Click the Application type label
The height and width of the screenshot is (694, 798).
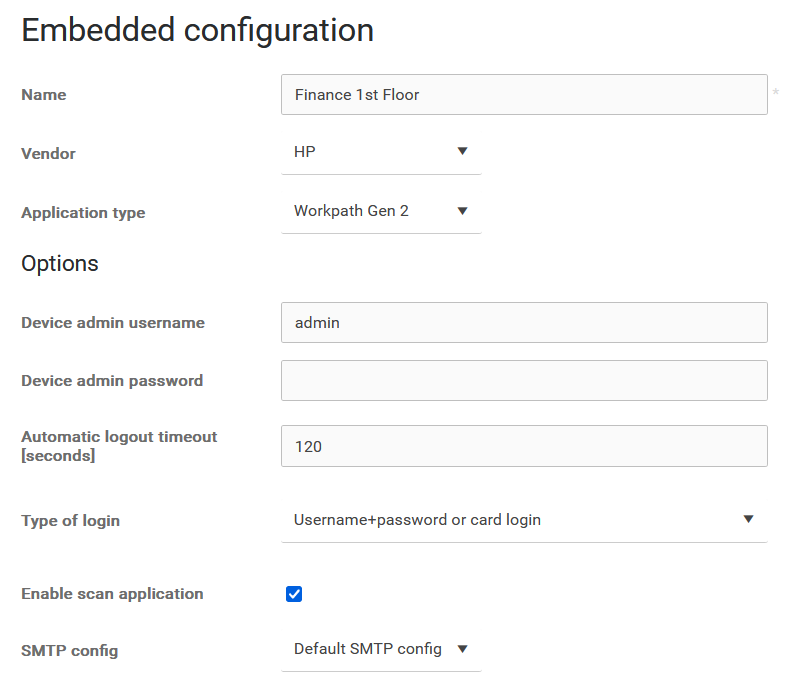coord(83,213)
